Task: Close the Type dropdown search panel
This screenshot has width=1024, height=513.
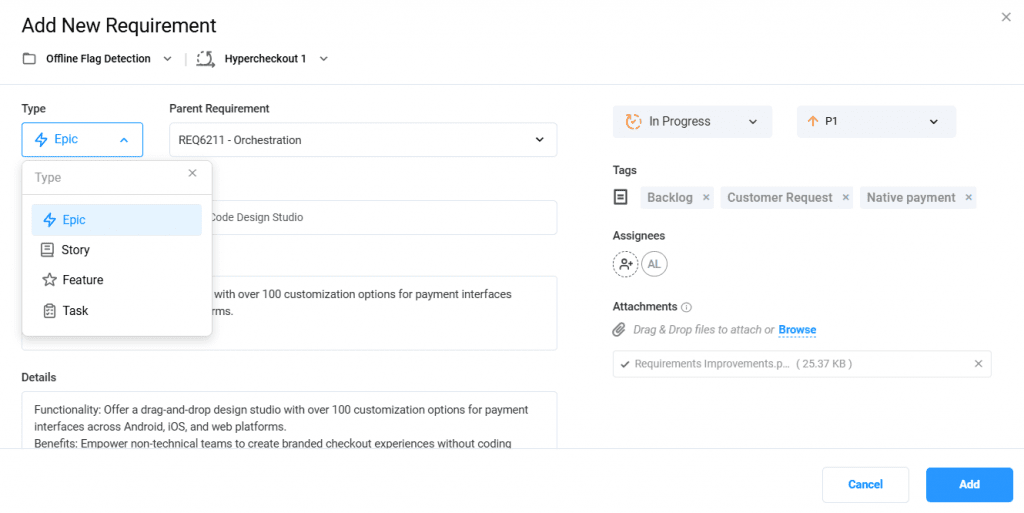Action: (193, 173)
